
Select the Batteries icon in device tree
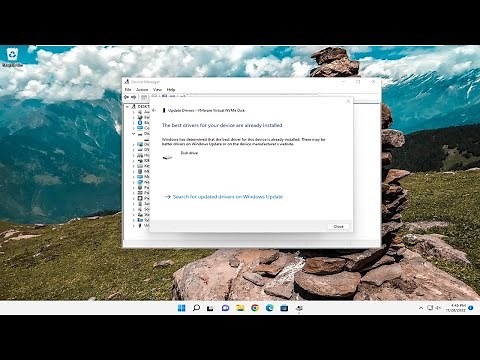tap(140, 117)
